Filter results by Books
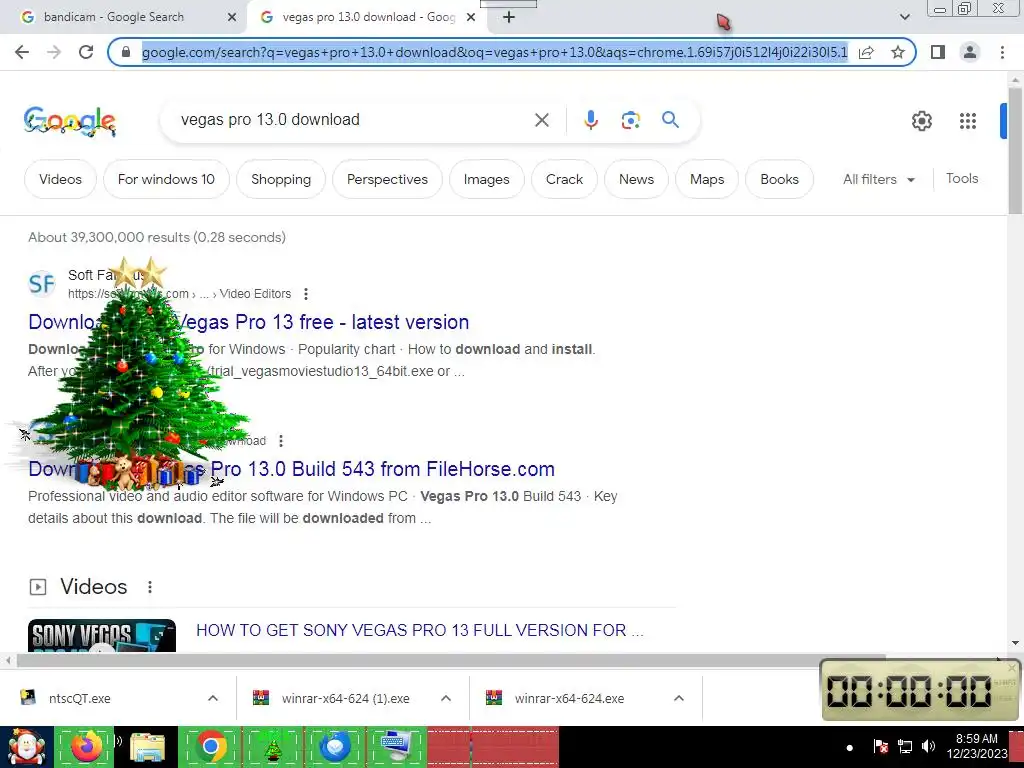Viewport: 1024px width, 768px height. click(x=779, y=179)
